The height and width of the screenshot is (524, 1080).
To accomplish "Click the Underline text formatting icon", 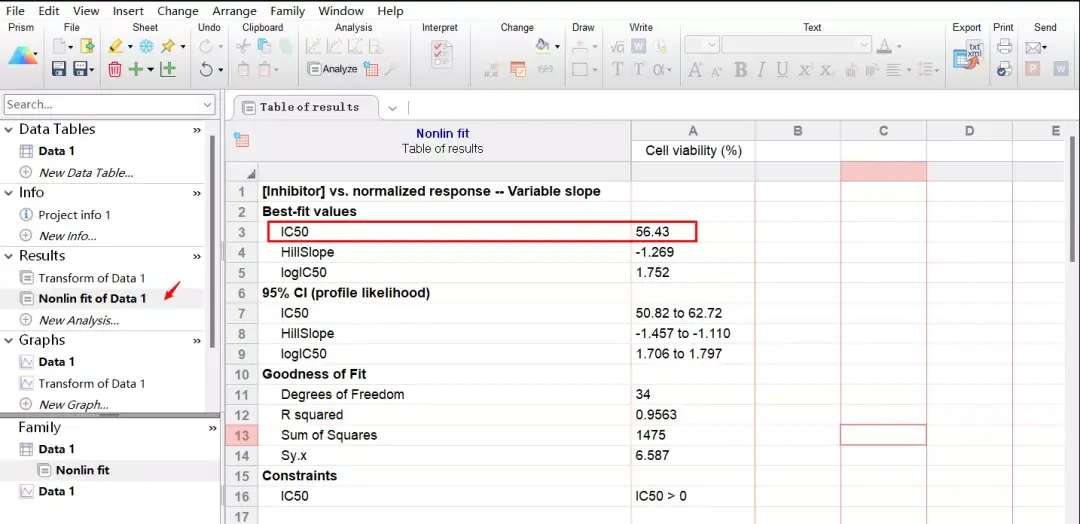I will pos(782,70).
